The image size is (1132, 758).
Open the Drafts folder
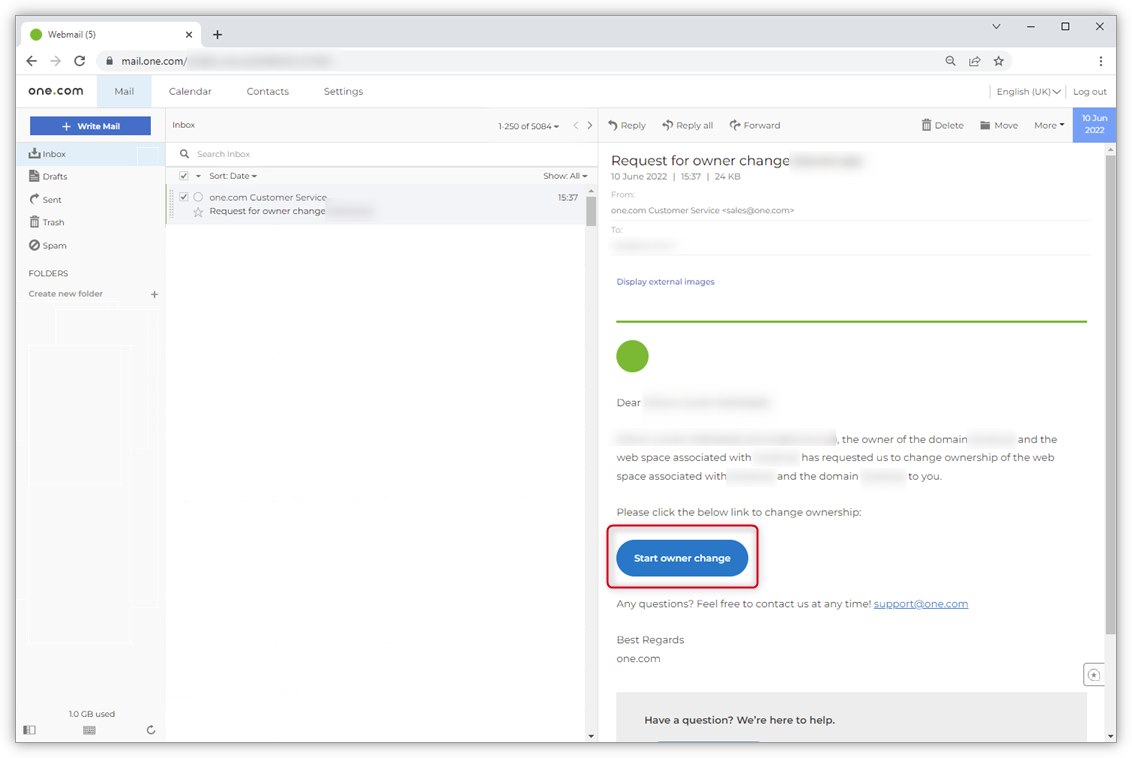48,176
